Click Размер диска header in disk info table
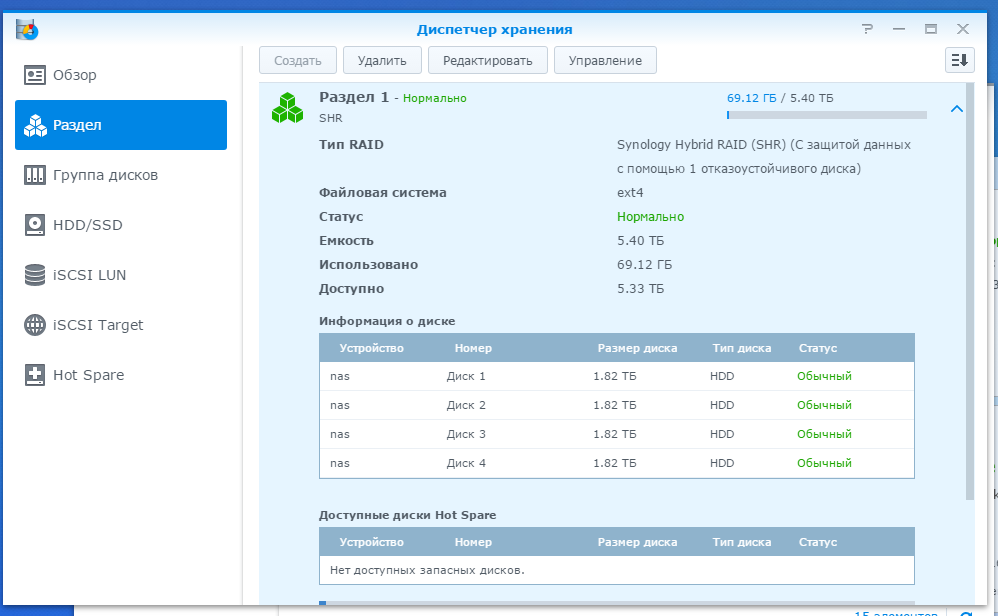998x616 pixels. pos(637,348)
